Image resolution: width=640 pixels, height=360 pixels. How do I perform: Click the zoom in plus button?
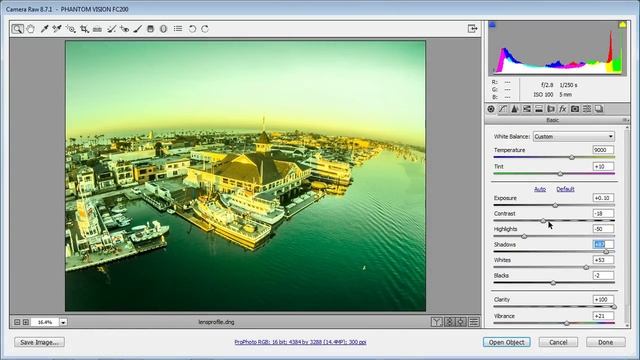(26, 322)
